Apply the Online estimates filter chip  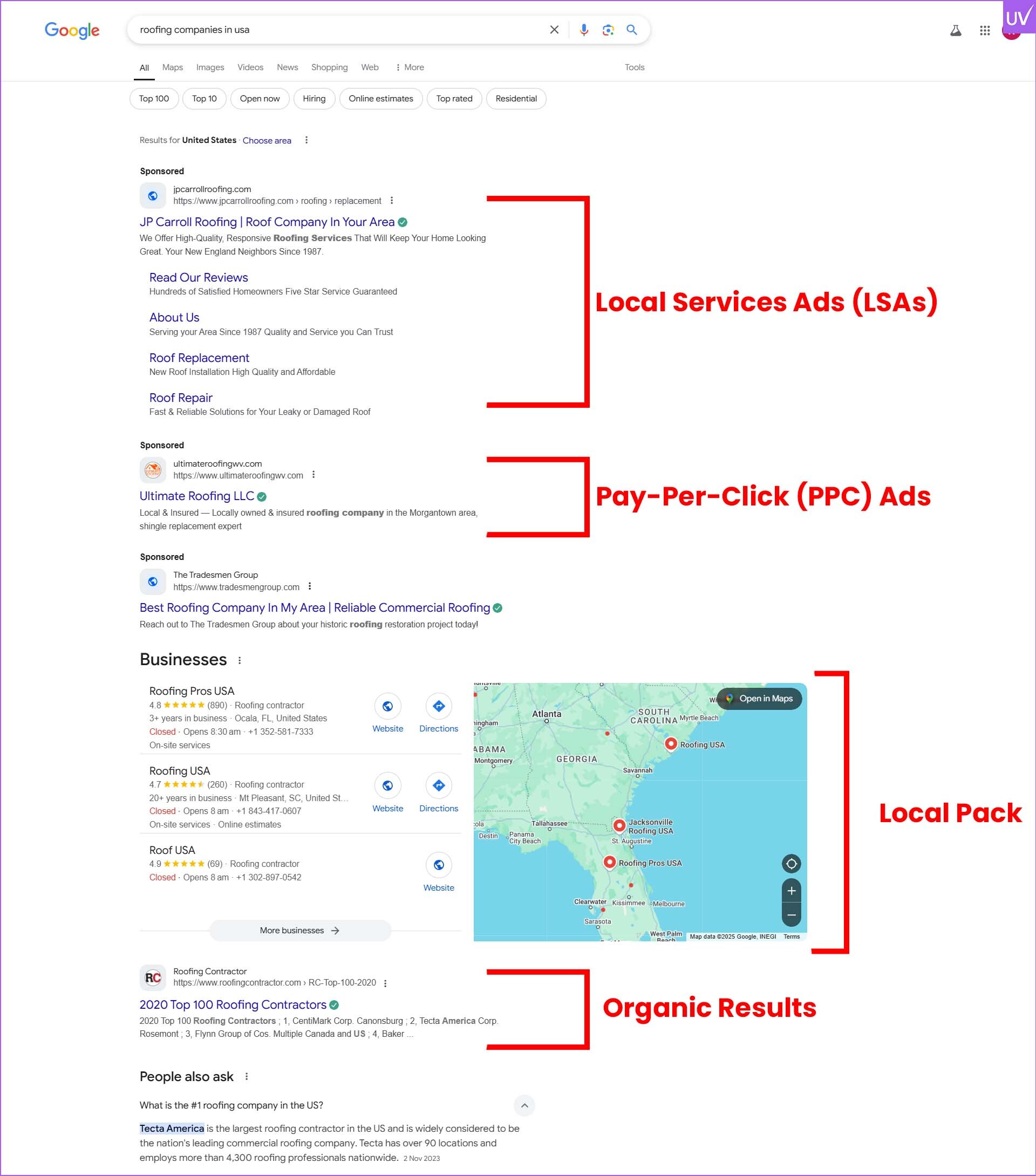pyautogui.click(x=381, y=98)
